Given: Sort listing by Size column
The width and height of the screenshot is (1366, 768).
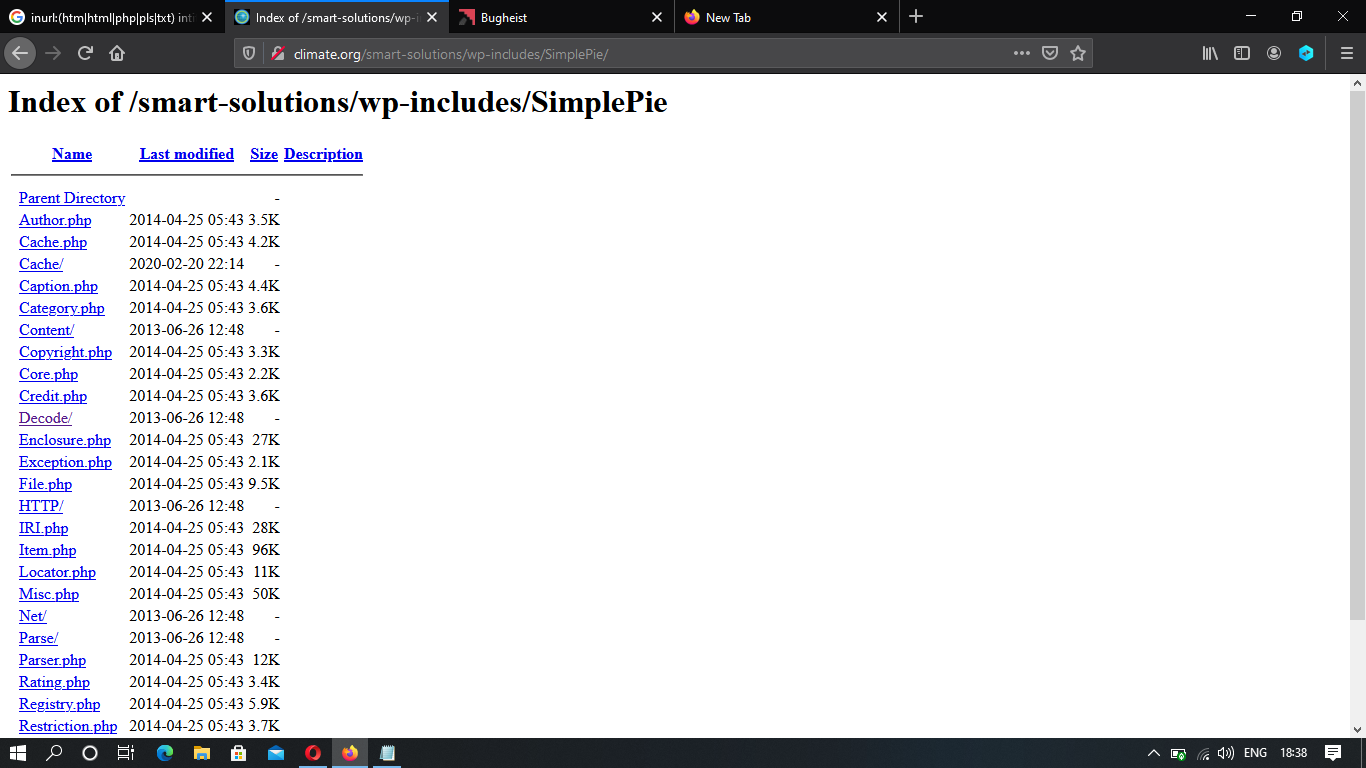Looking at the screenshot, I should pyautogui.click(x=264, y=154).
